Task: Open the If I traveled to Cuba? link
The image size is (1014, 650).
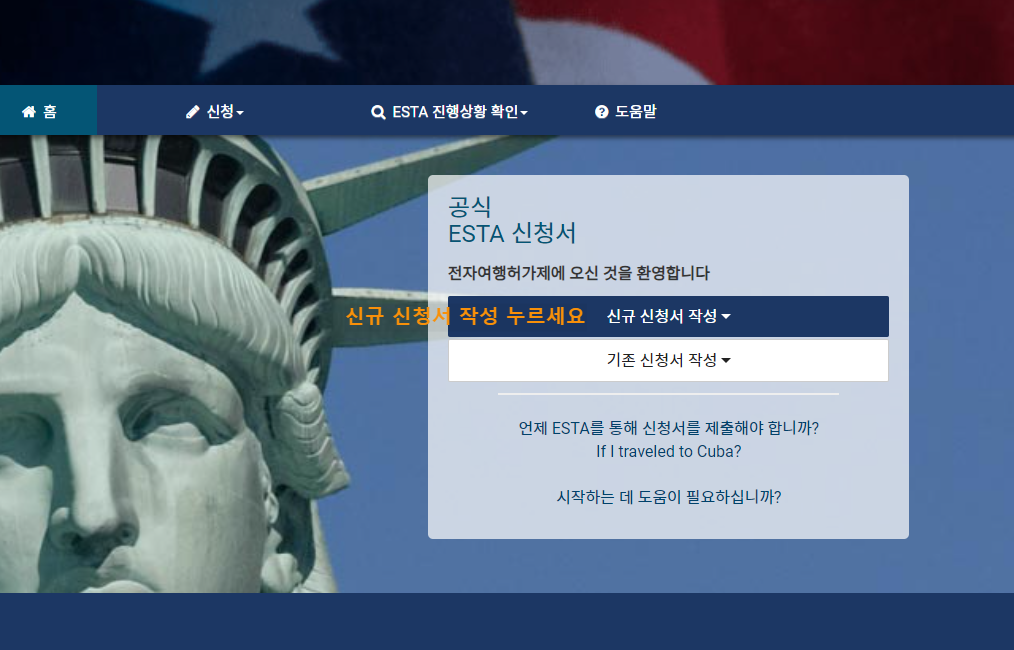Action: click(669, 451)
